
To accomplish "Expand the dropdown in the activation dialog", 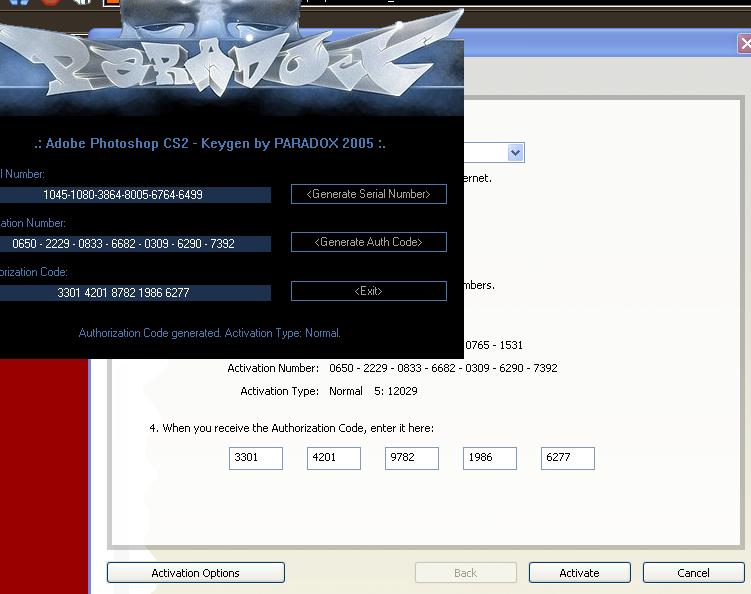I will tap(515, 153).
